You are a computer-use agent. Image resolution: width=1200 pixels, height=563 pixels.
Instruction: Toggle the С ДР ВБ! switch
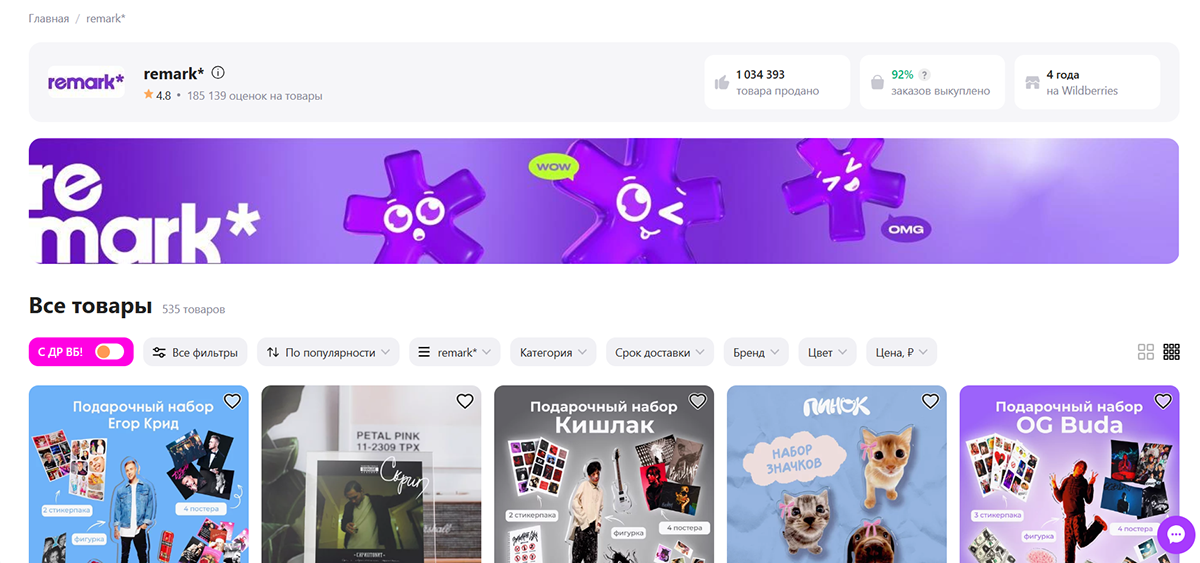coord(109,352)
